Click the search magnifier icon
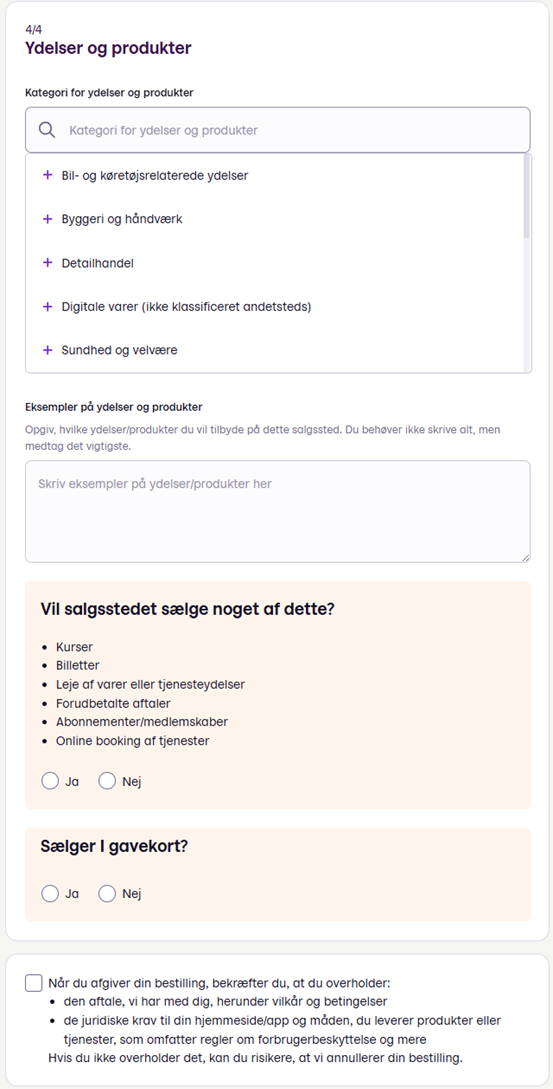The height and width of the screenshot is (1089, 553). [47, 130]
